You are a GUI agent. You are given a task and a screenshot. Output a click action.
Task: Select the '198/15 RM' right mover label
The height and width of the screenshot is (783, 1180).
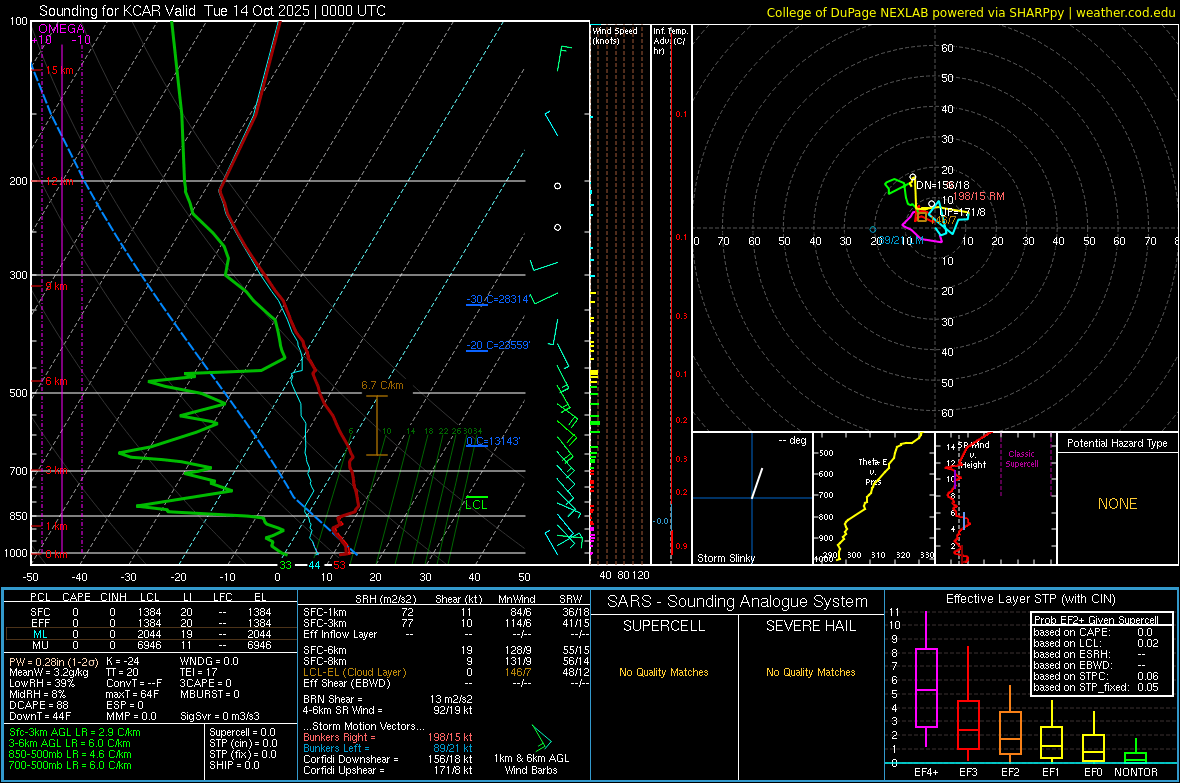(978, 197)
